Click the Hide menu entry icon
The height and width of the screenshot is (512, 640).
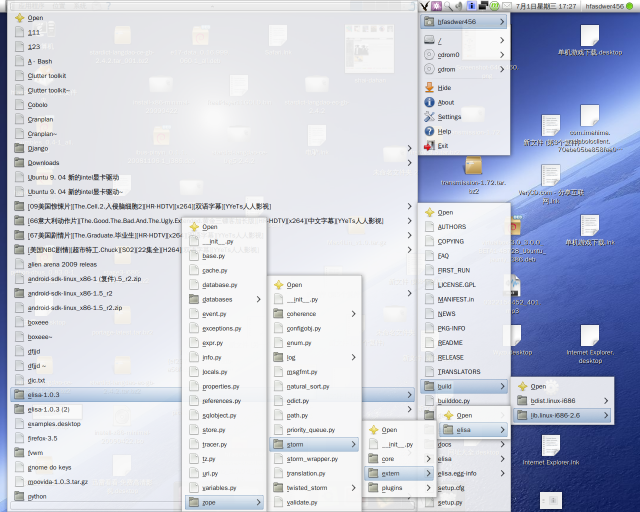point(429,87)
